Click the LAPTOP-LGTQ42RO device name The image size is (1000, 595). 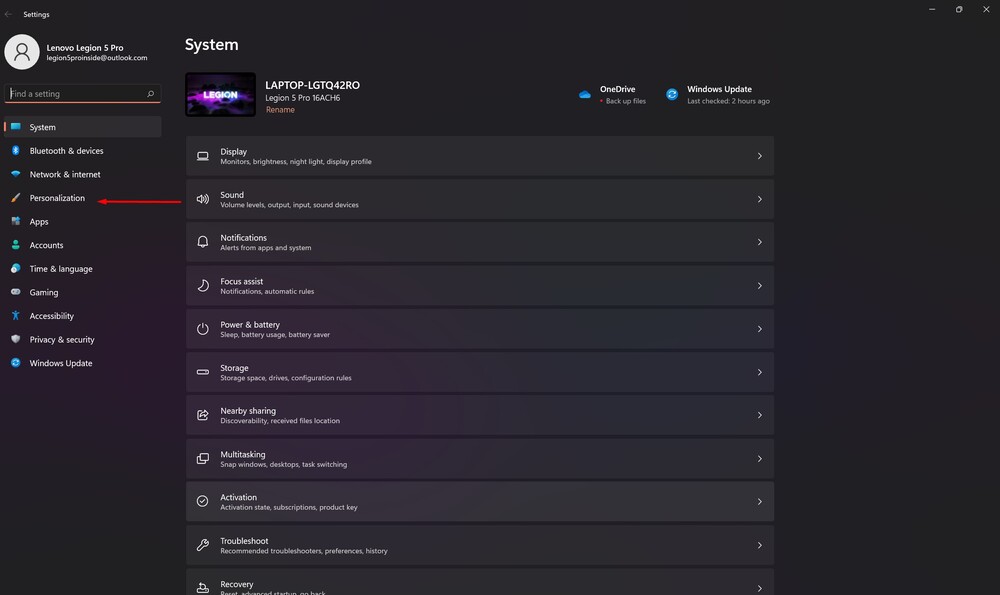click(312, 85)
